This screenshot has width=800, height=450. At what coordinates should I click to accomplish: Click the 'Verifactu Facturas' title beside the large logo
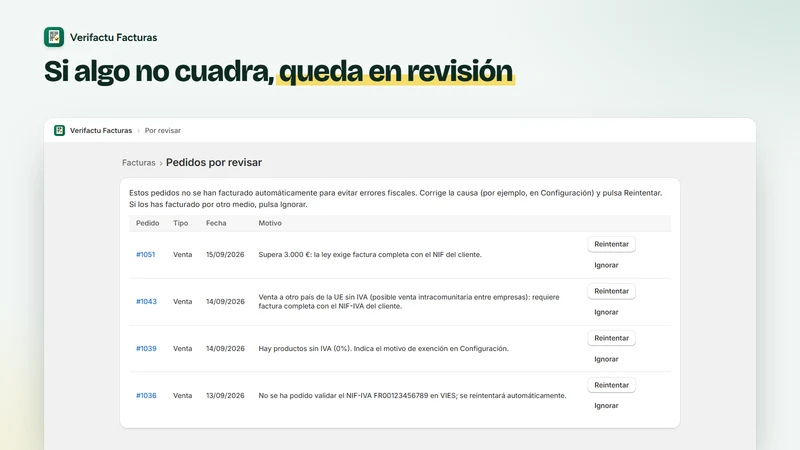113,37
